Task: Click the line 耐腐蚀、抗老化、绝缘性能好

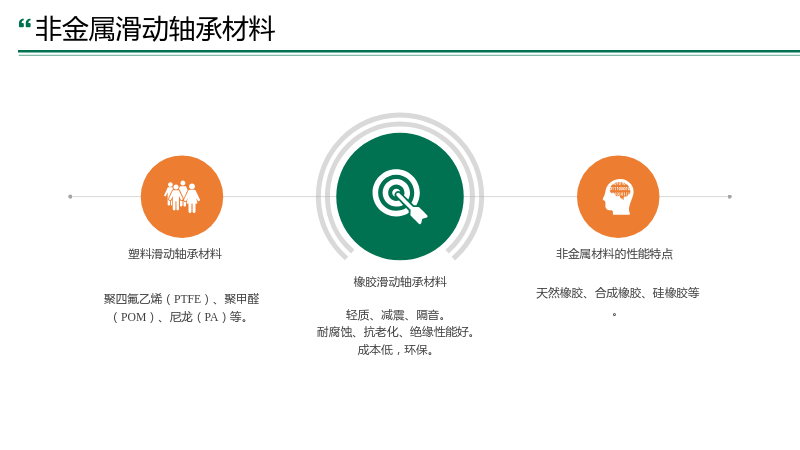Action: point(395,332)
